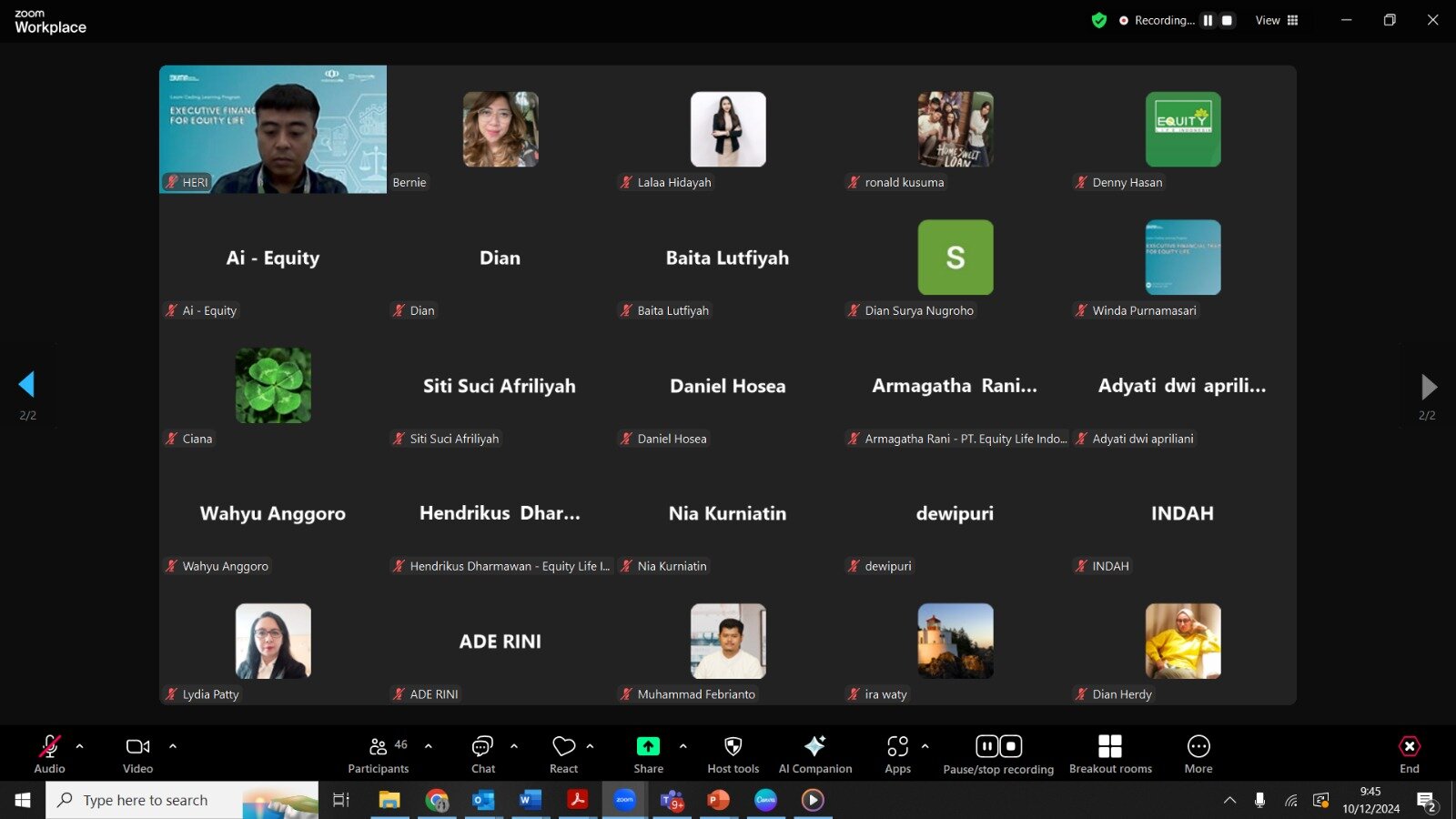This screenshot has width=1456, height=819.
Task: Stop recording from the top indicator
Action: pyautogui.click(x=1227, y=20)
